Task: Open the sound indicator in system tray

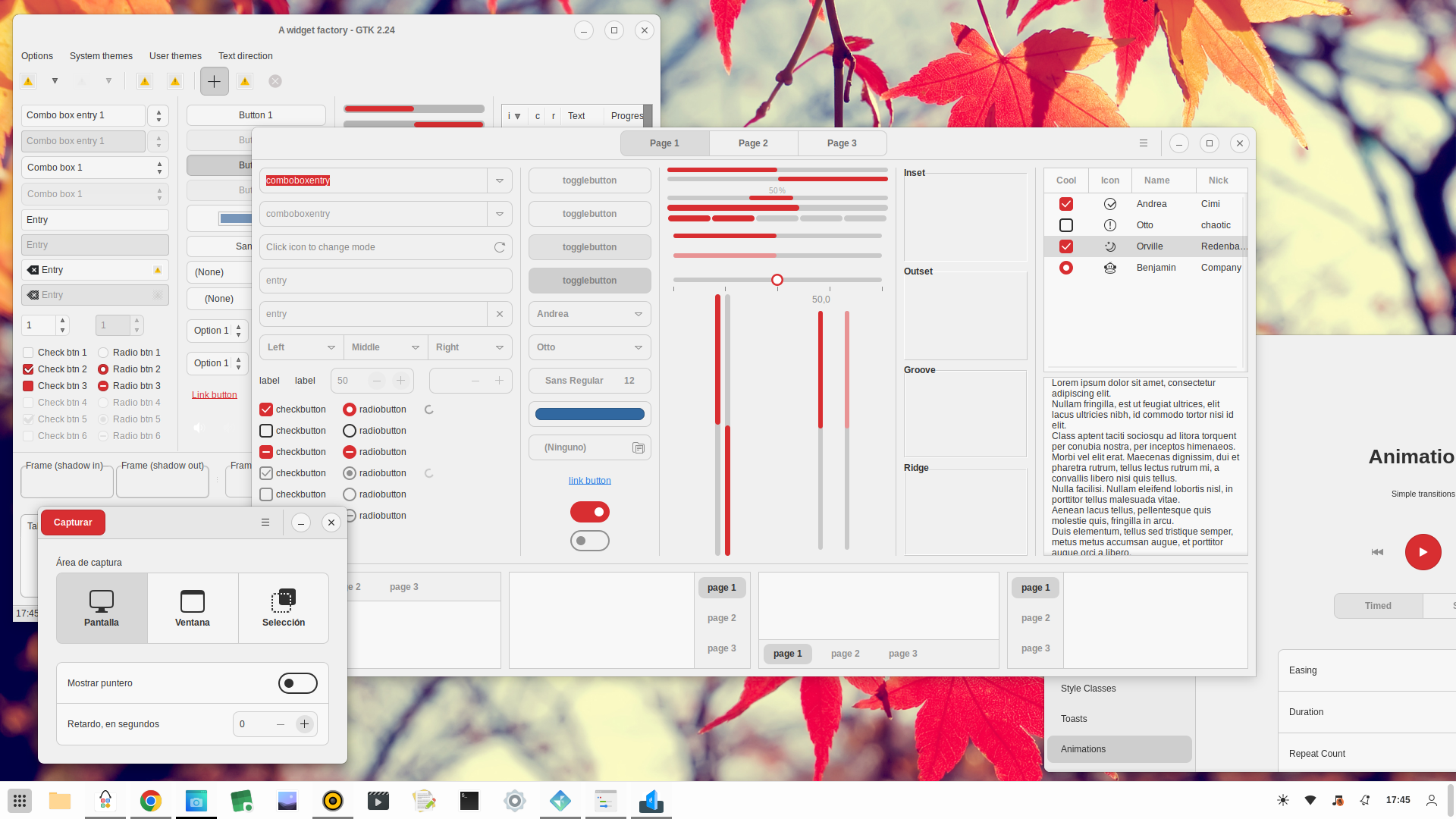Action: (x=1338, y=800)
